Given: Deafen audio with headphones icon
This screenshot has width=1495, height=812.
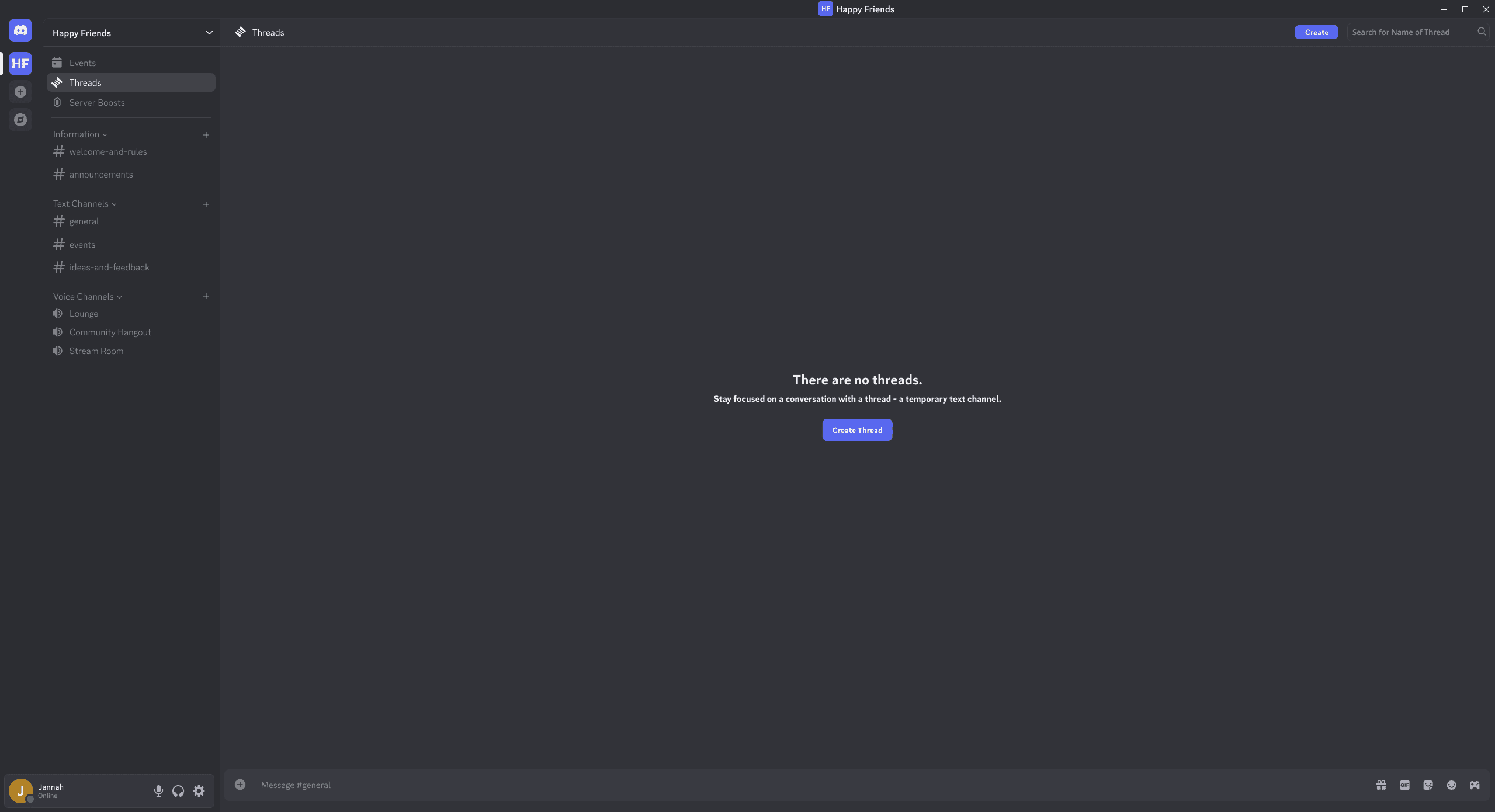Looking at the screenshot, I should click(178, 791).
